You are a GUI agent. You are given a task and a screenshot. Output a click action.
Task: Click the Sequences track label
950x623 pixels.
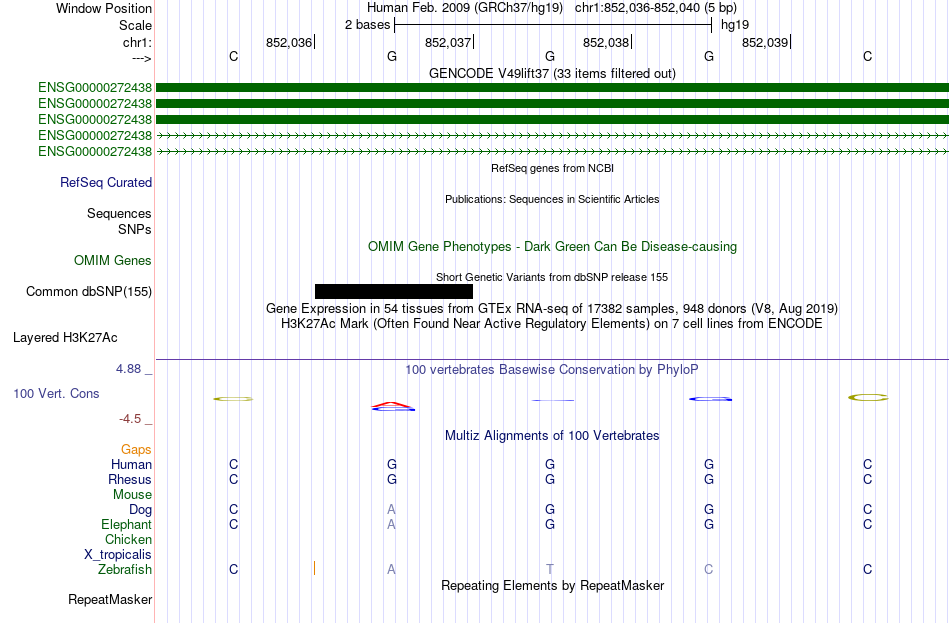pyautogui.click(x=119, y=213)
